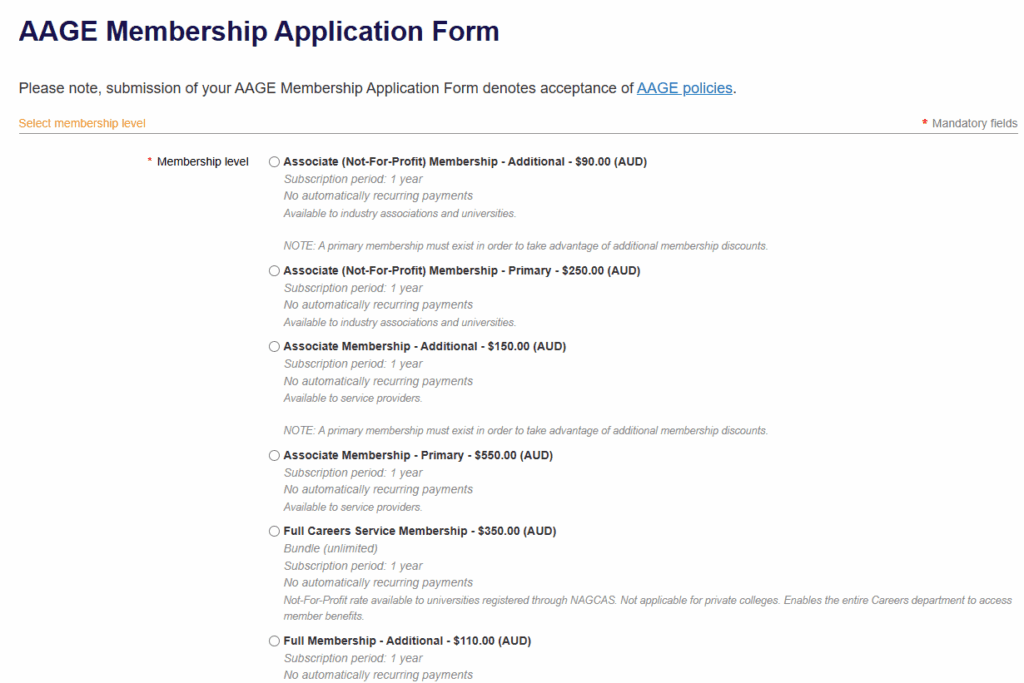Choose Associate Membership - Primary $550.00 option
Screen dimensions: 1024x683
coord(274,455)
